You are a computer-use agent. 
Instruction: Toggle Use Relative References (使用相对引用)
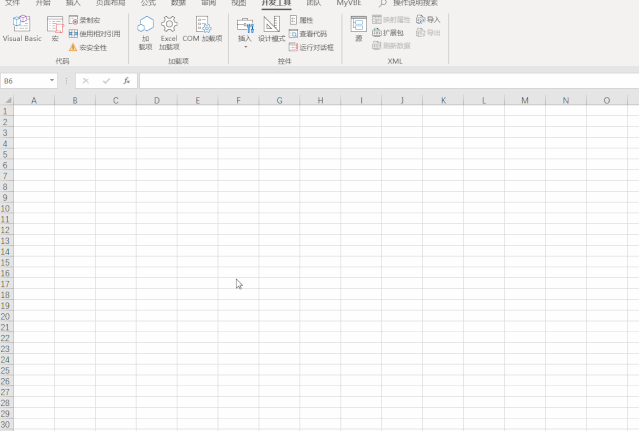pos(95,34)
